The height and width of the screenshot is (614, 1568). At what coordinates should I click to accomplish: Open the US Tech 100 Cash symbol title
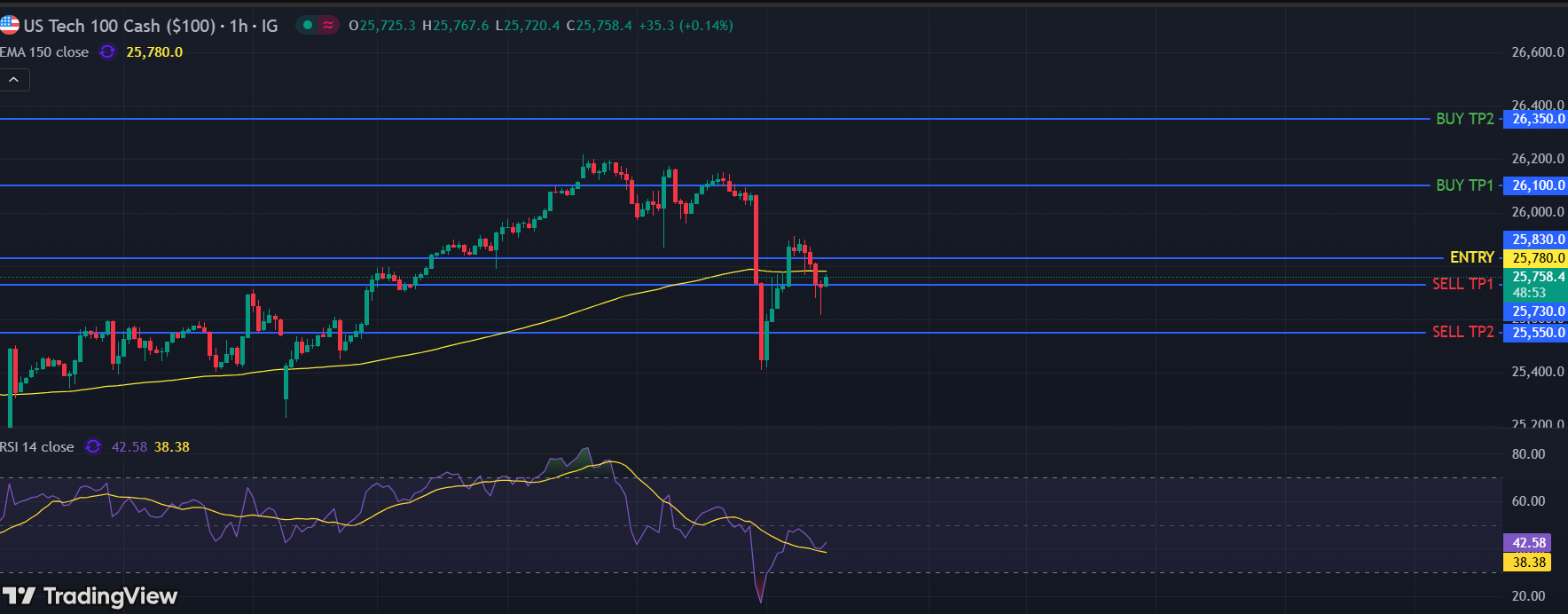click(151, 26)
